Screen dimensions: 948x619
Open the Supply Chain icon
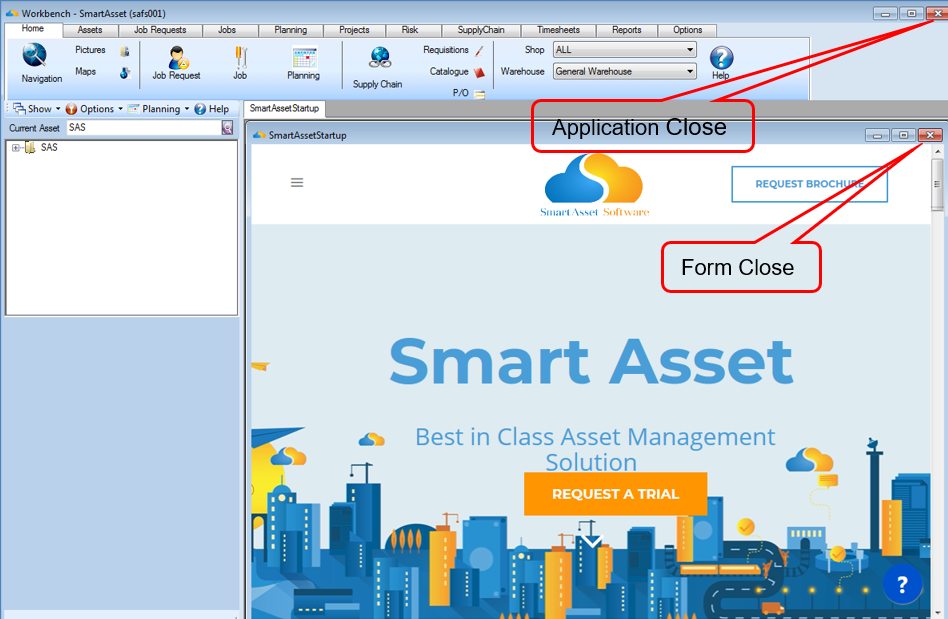(380, 57)
